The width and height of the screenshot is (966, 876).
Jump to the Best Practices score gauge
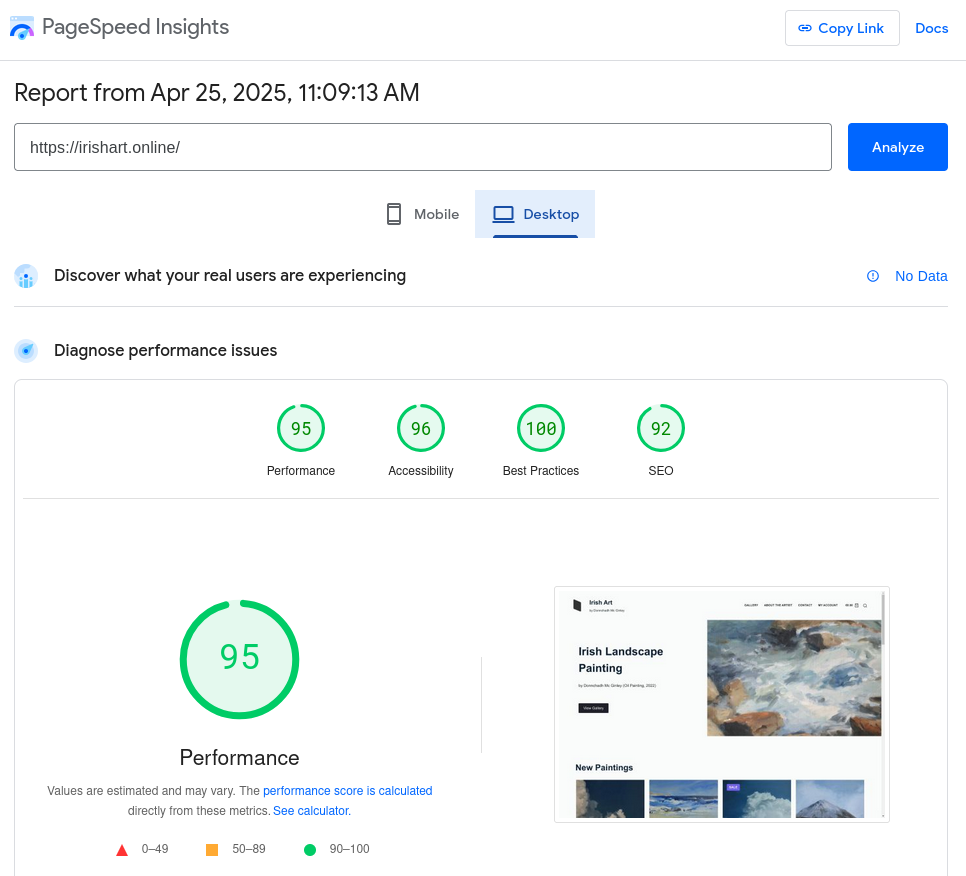click(x=541, y=429)
